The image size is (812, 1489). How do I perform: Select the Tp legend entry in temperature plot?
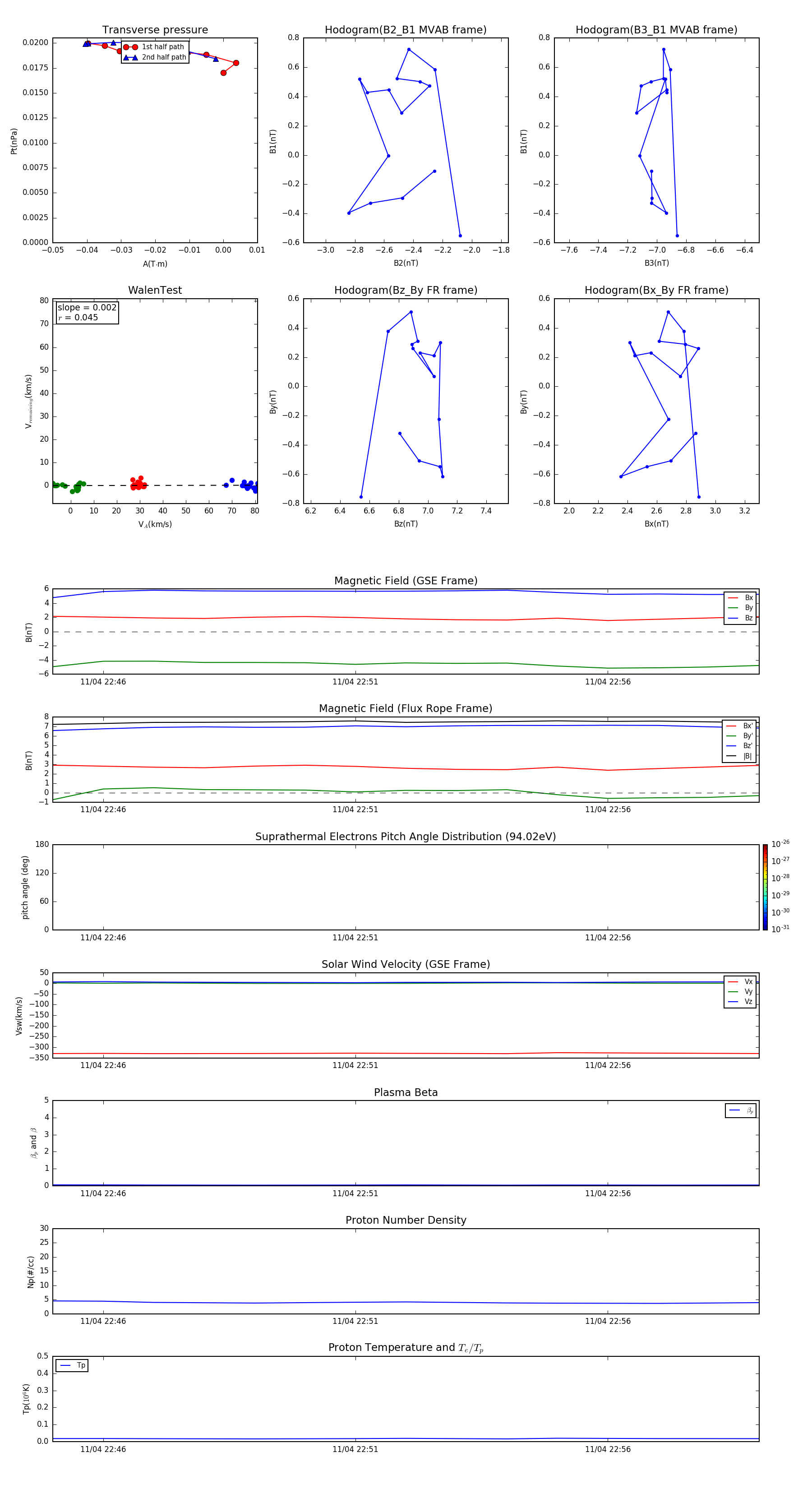click(x=72, y=1365)
